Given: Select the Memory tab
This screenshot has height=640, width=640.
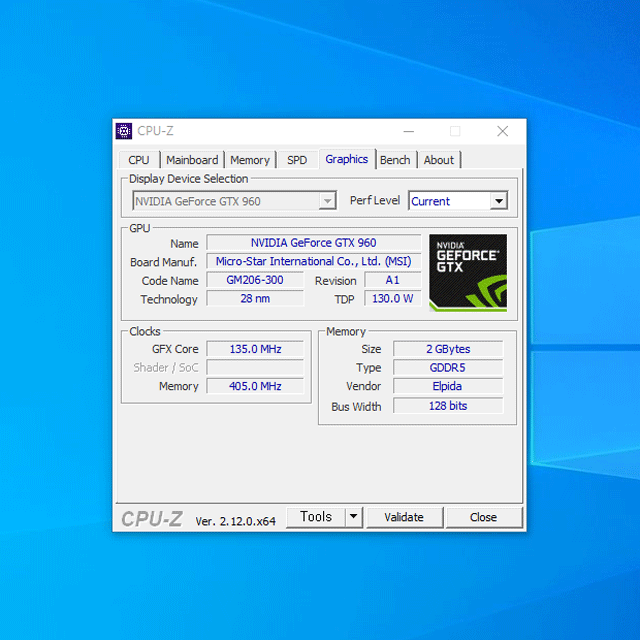Looking at the screenshot, I should [x=250, y=160].
